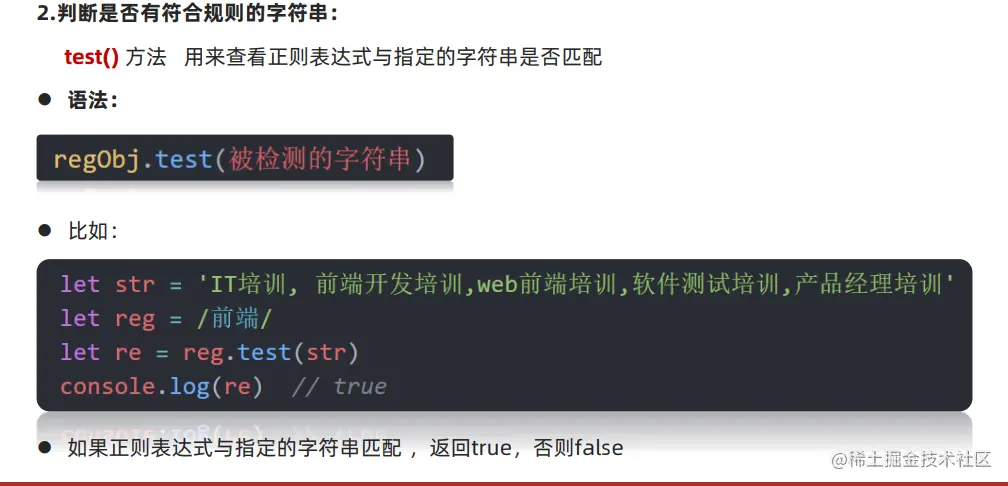Click the // true comment
The width and height of the screenshot is (1008, 486).
click(x=339, y=386)
